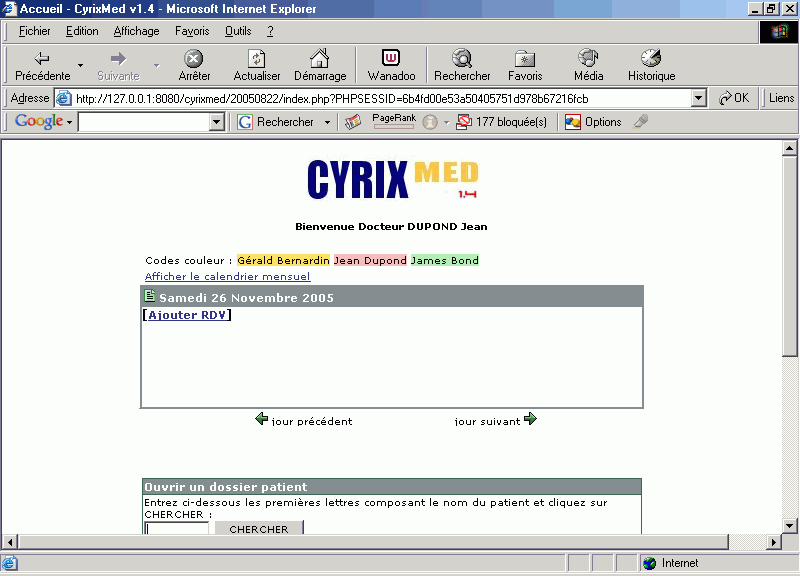Click the Windows flag logo in menu bar

click(779, 32)
